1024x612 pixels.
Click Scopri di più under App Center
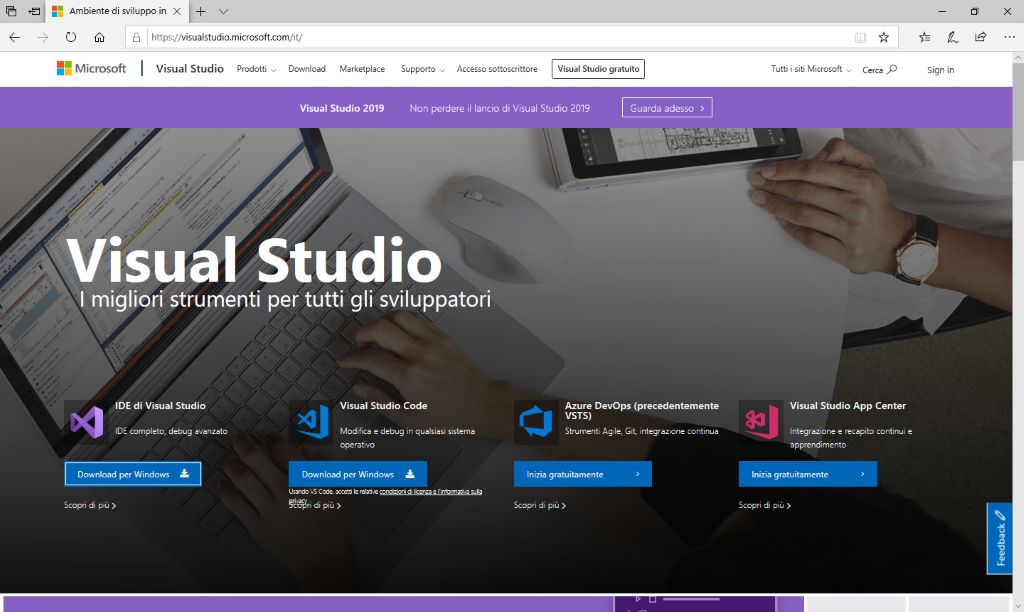pyautogui.click(x=765, y=505)
